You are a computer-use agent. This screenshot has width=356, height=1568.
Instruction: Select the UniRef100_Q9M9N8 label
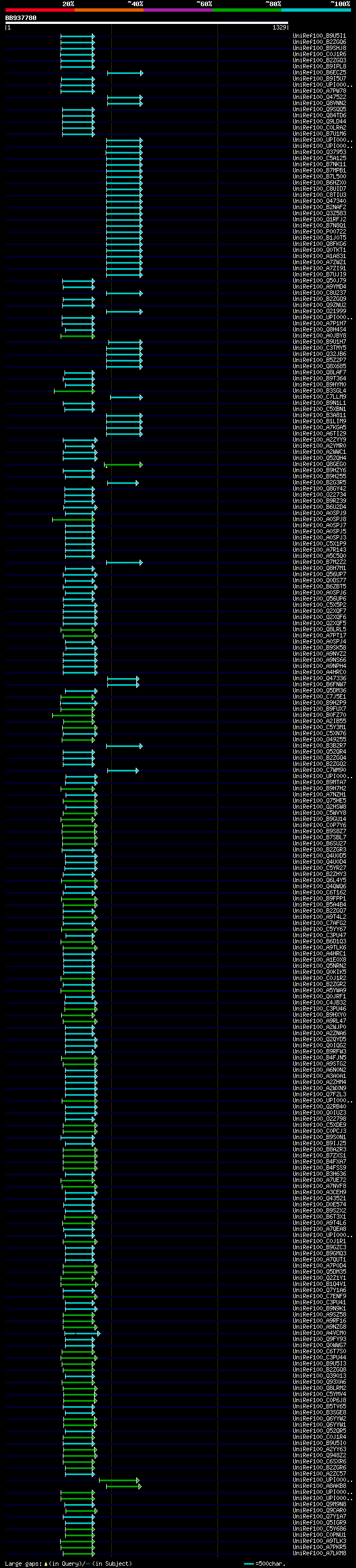pos(319,1505)
